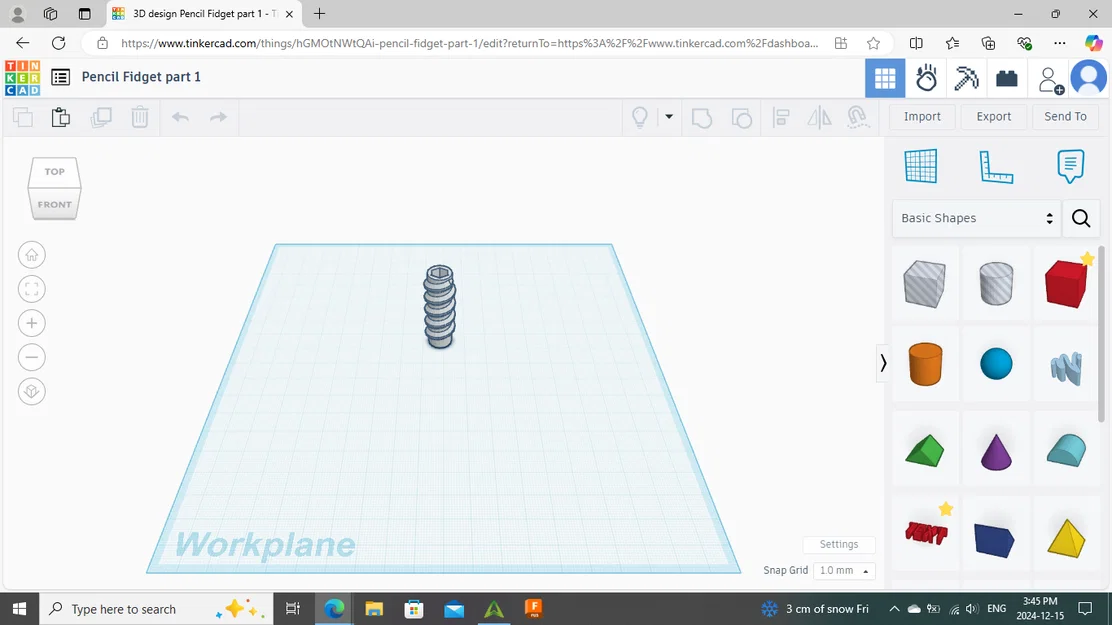Viewport: 1112px width, 625px height.
Task: Select the threaded pencil fidget model
Action: tap(440, 306)
